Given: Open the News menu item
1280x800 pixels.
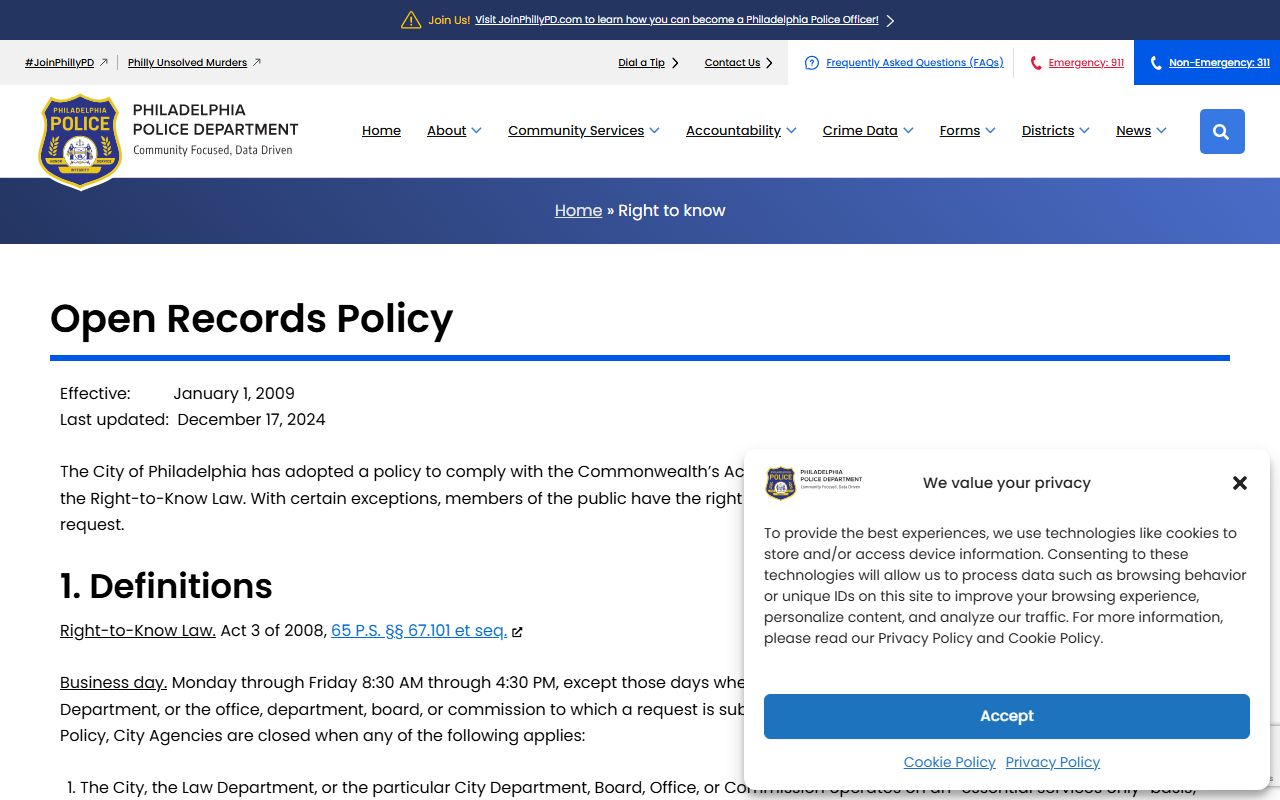Looking at the screenshot, I should (x=1133, y=131).
